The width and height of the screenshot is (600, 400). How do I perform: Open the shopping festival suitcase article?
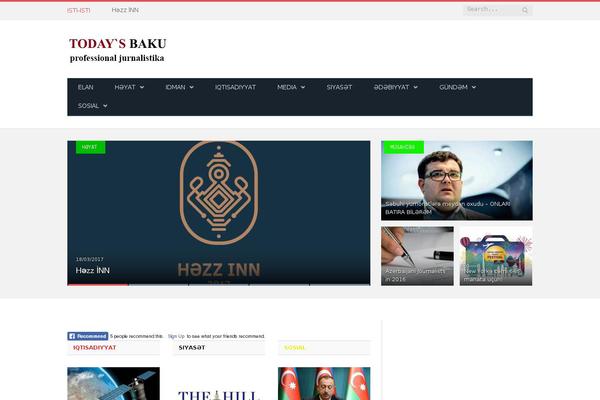pos(496,256)
